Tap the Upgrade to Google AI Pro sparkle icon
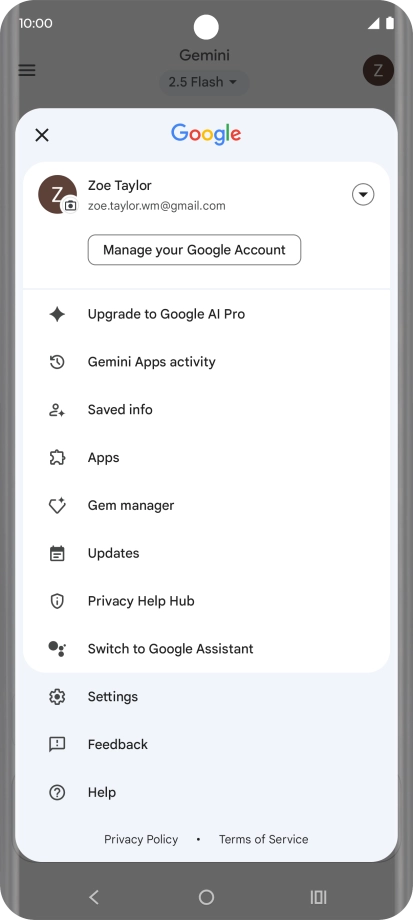This screenshot has width=413, height=920. [57, 314]
